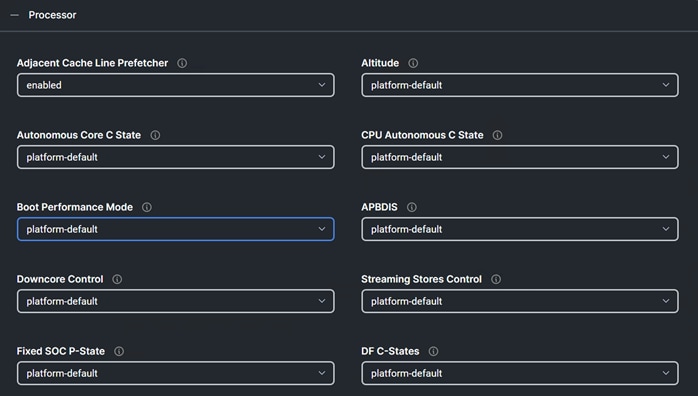The image size is (698, 396).
Task: Open CPU Autonomous C State dropdown
Action: [x=520, y=157]
